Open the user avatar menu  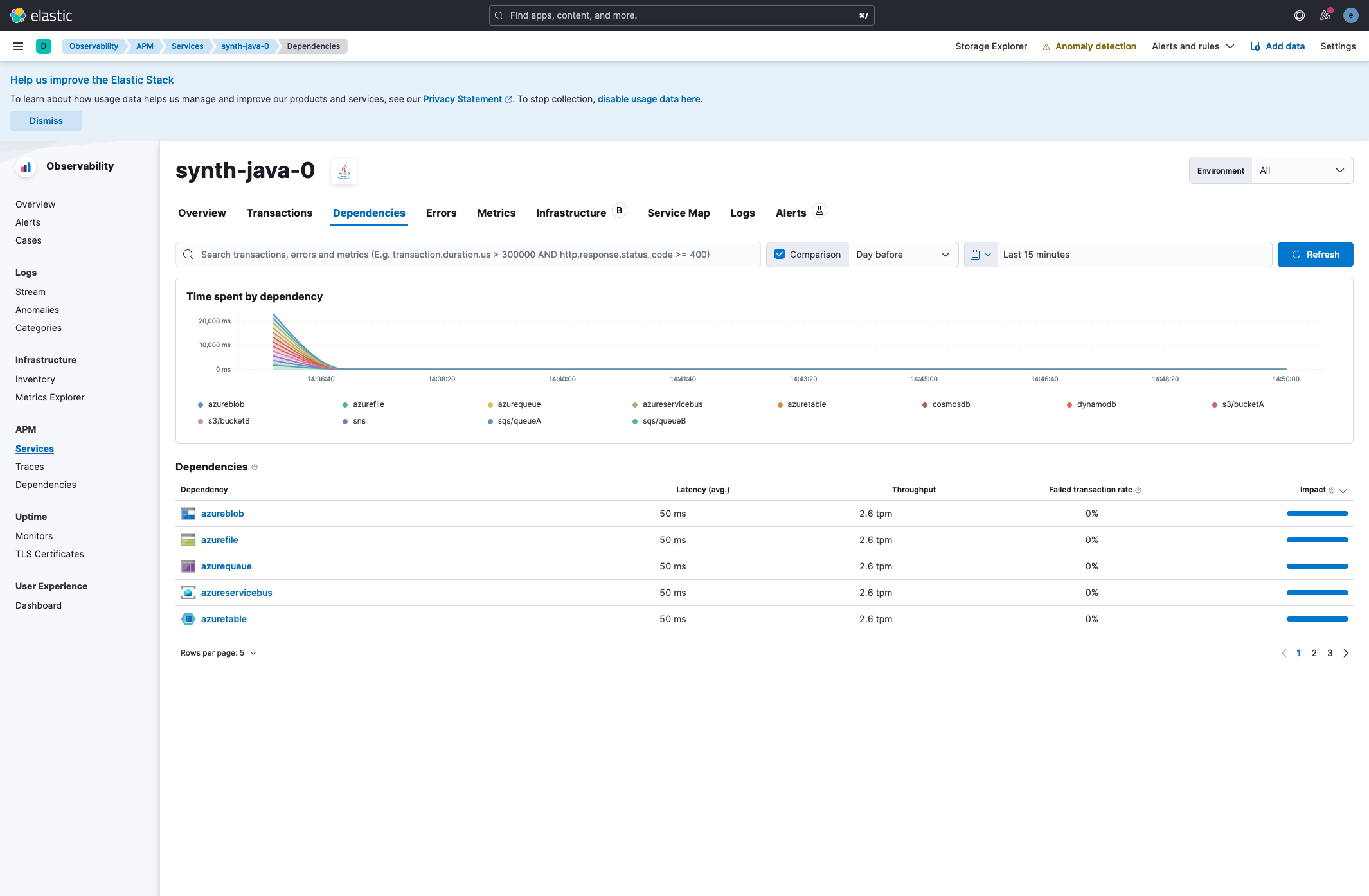coord(1350,15)
